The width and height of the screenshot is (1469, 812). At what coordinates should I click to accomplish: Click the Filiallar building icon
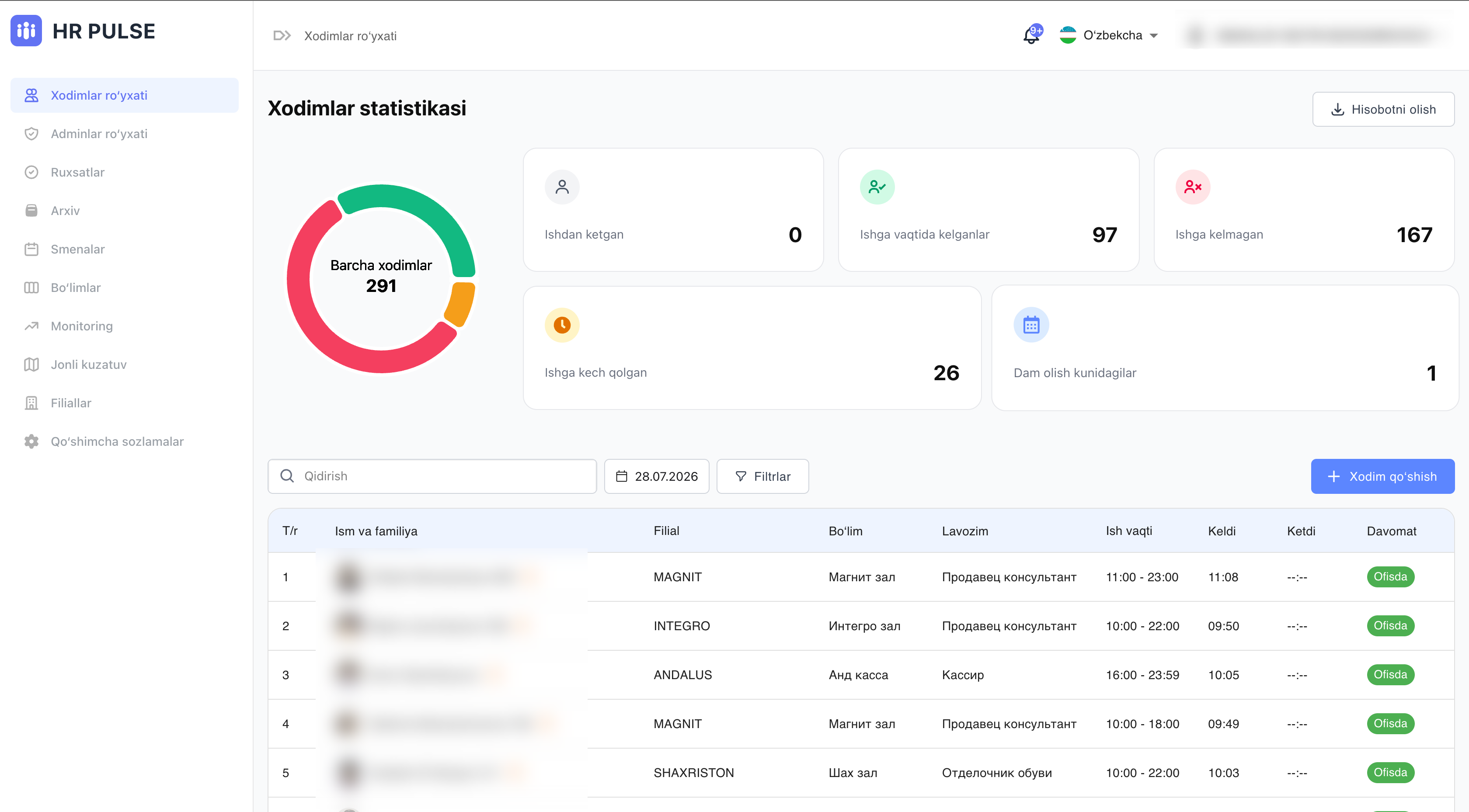point(31,403)
